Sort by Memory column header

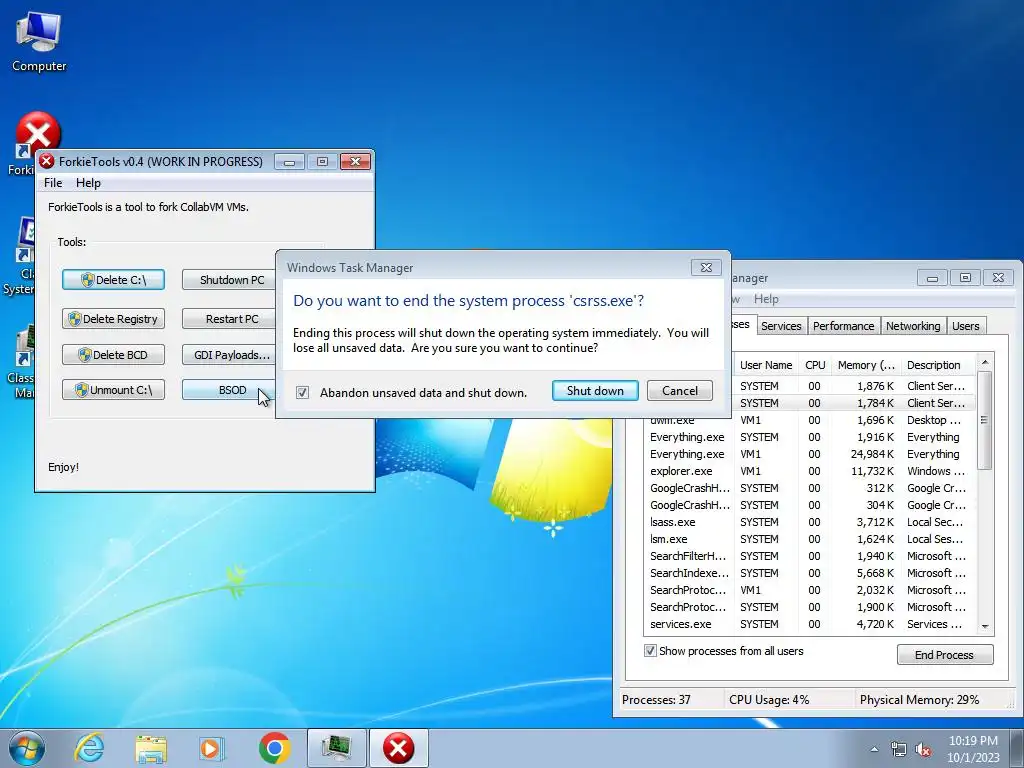coord(866,365)
